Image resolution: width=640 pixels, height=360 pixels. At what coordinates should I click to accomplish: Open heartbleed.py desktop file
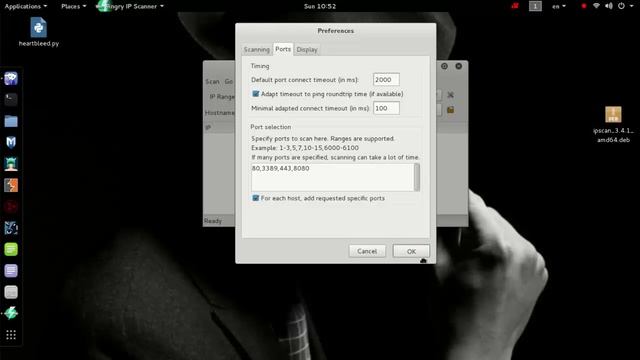pyautogui.click(x=38, y=32)
